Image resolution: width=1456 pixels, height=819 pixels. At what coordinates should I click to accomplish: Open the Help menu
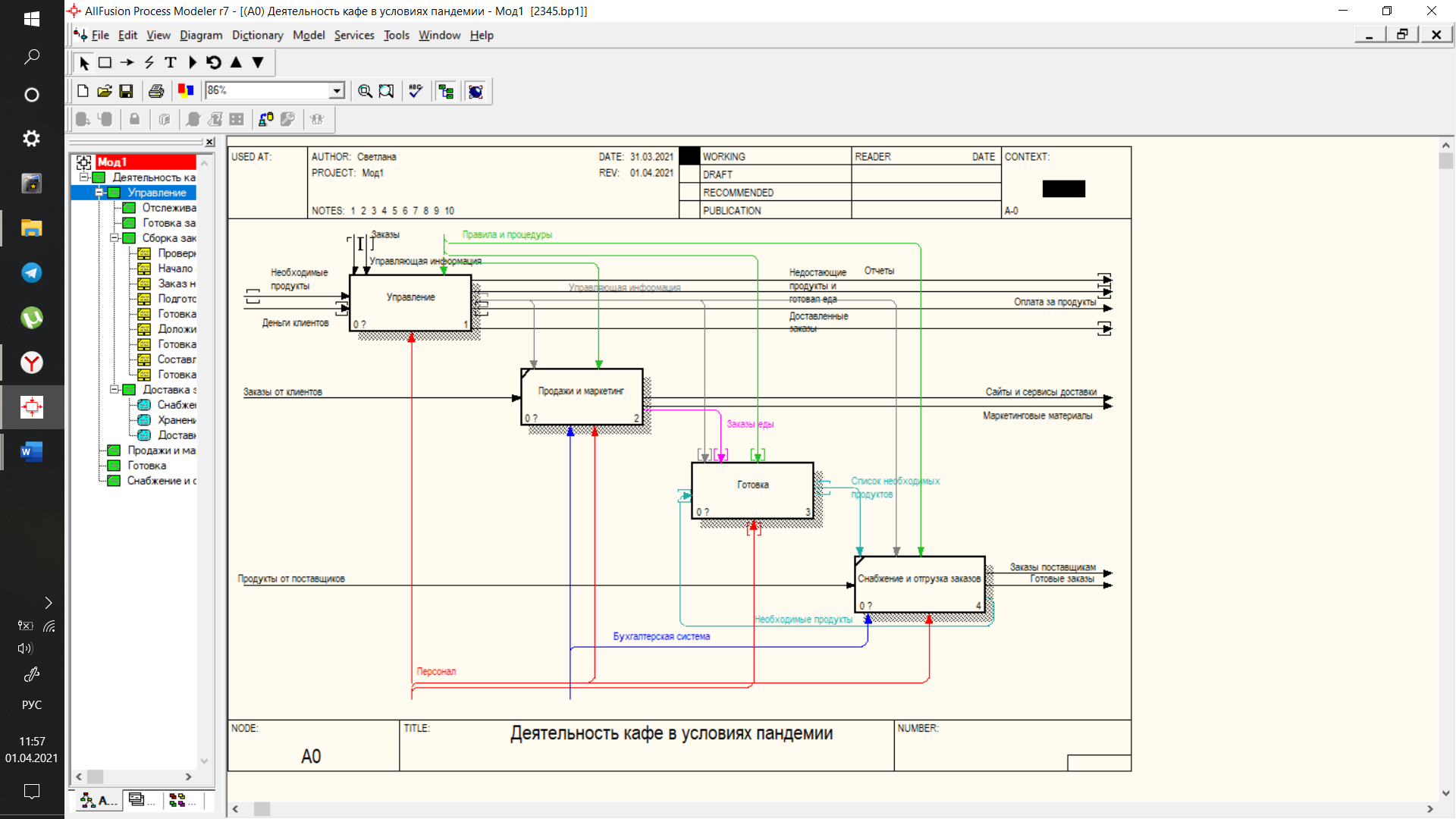click(482, 35)
